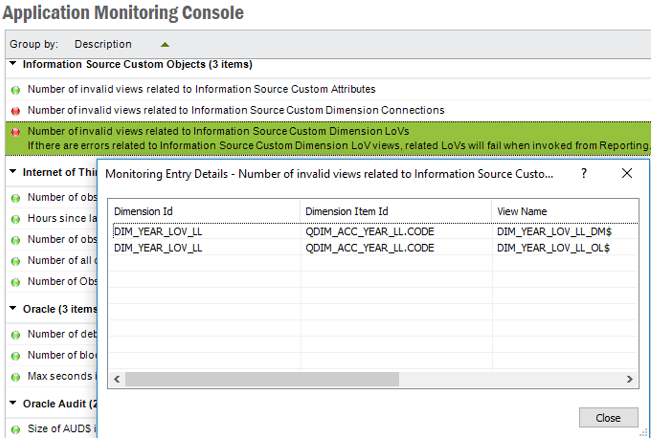This screenshot has height=439, width=655.
Task: Collapse the Oracle Audit group
Action: click(13, 403)
